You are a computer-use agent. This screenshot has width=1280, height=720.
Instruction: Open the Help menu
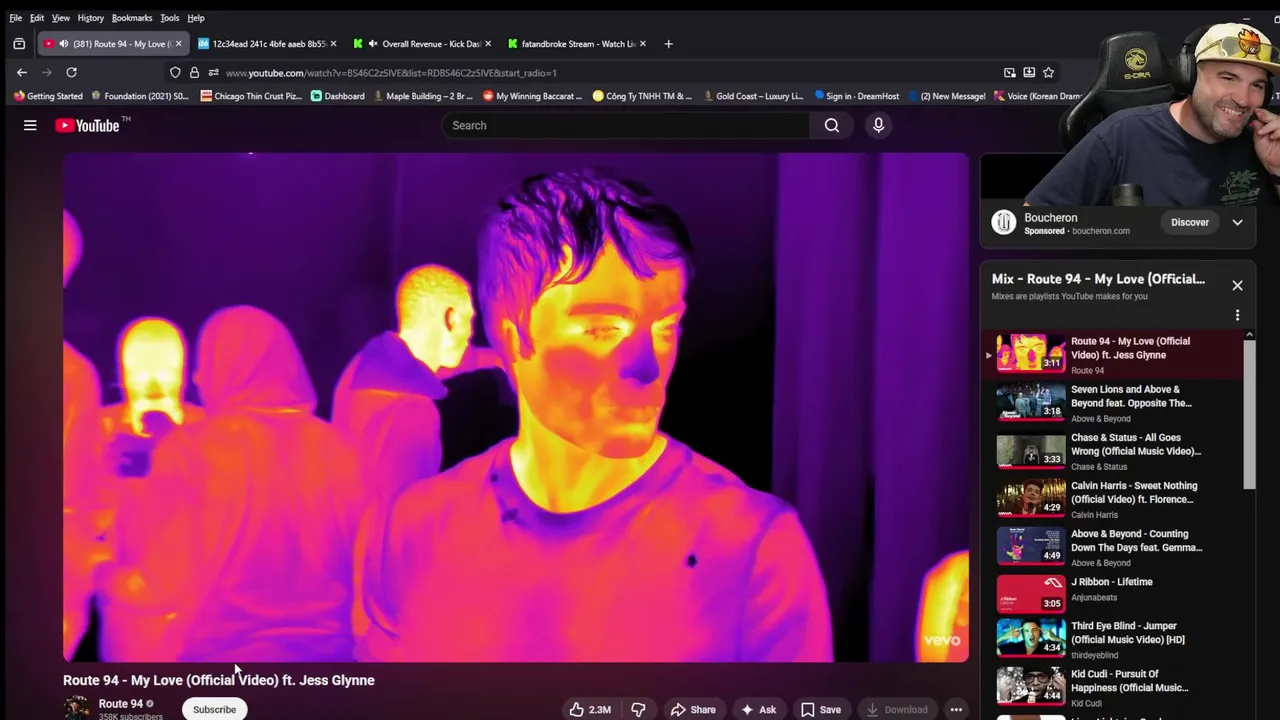point(196,18)
